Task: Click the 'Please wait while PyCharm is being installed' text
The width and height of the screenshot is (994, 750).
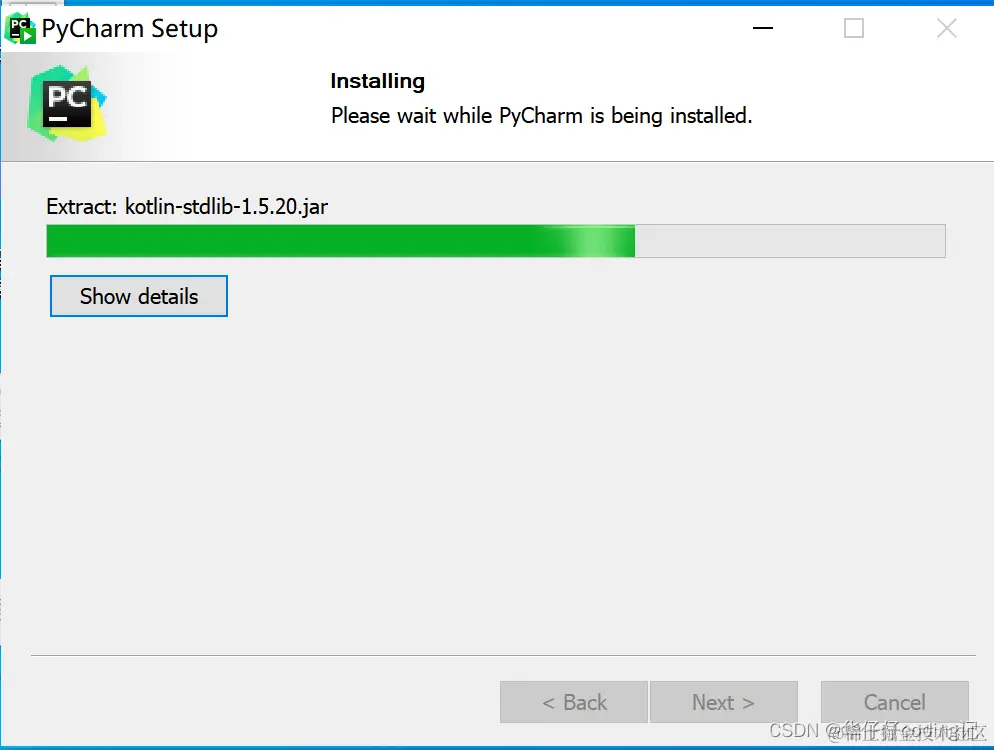Action: tap(541, 116)
